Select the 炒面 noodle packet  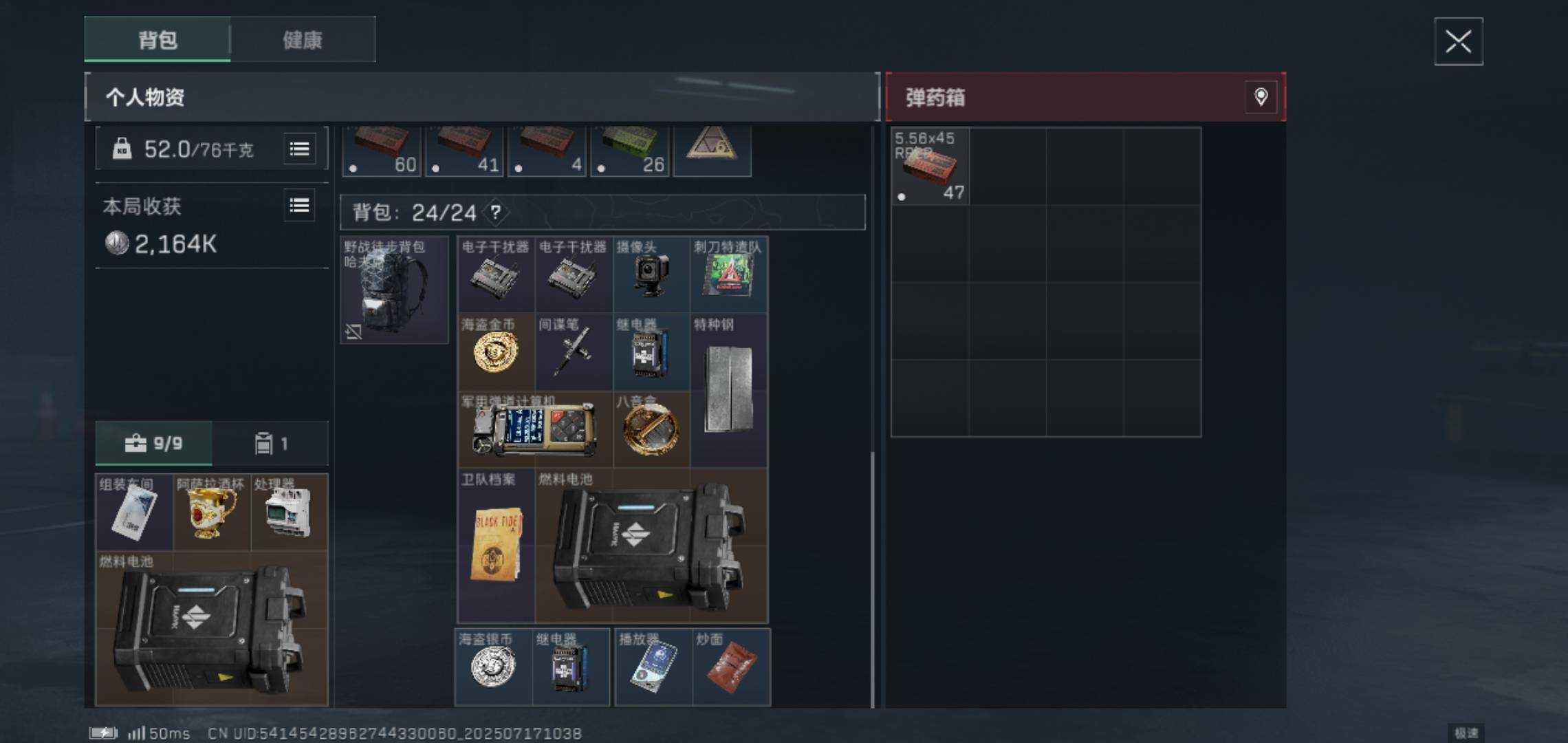point(731,667)
